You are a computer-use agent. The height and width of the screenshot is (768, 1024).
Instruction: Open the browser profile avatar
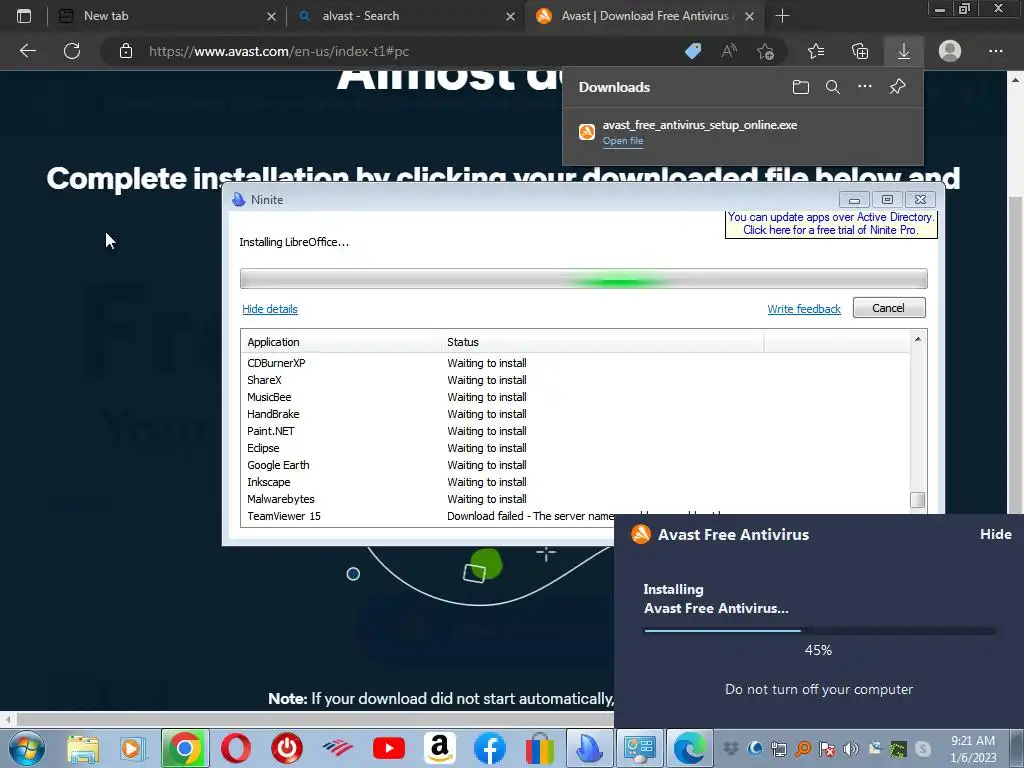click(950, 51)
